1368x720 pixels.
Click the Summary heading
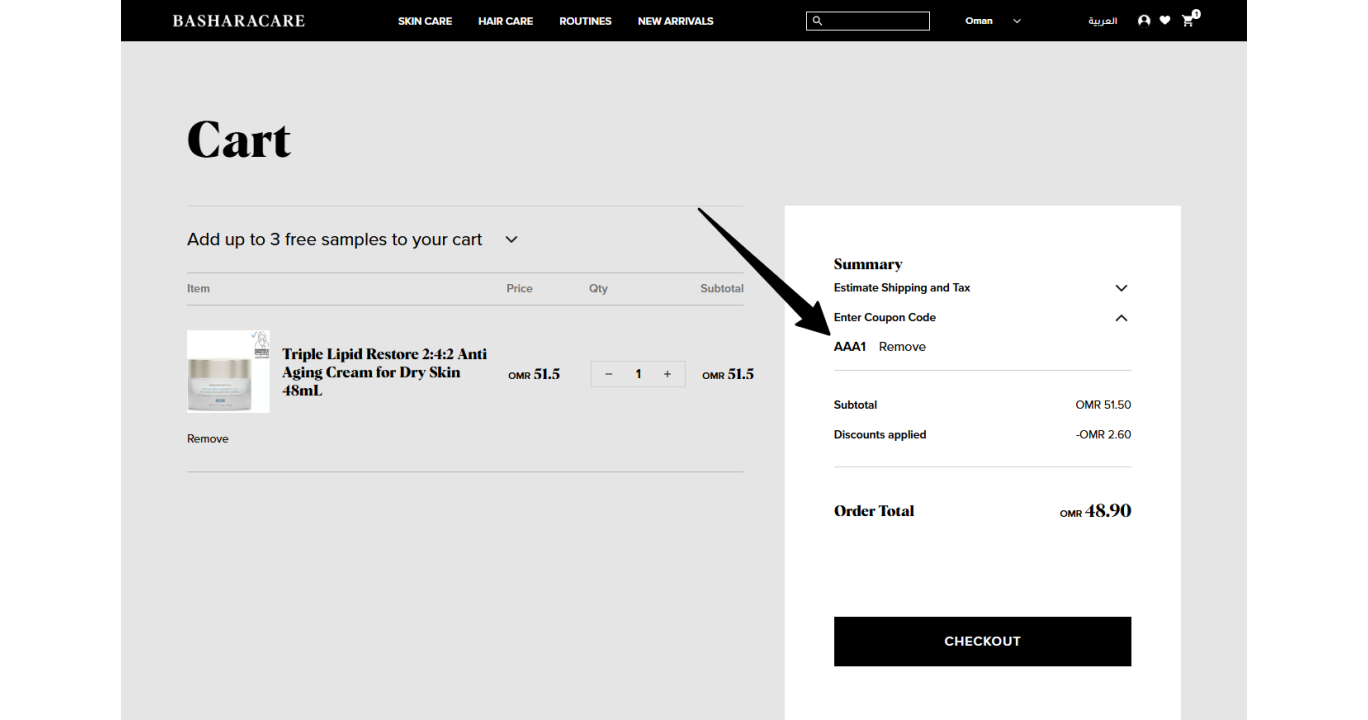point(868,264)
